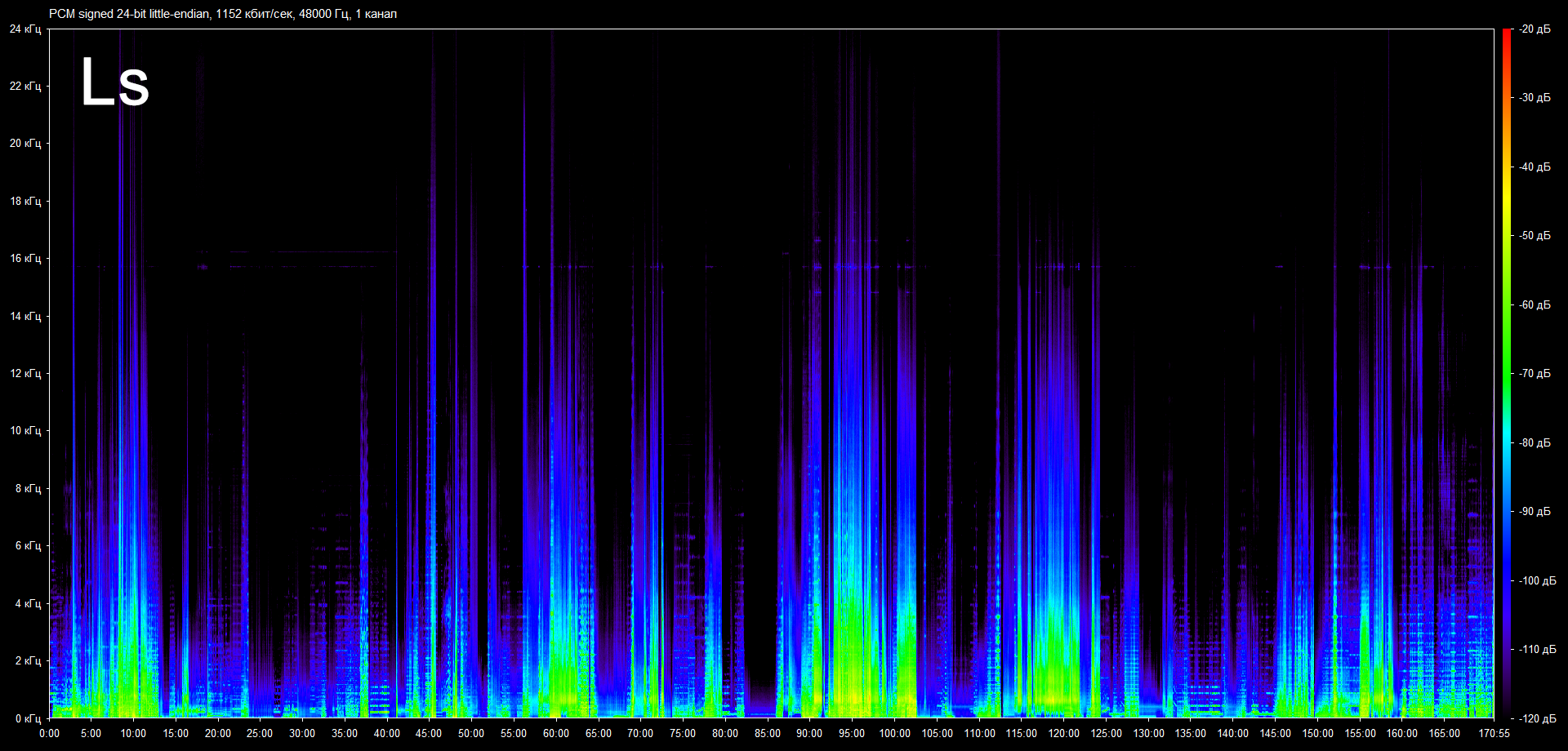Click the -20 дБ level scale label
1568x751 pixels.
coord(1535,29)
